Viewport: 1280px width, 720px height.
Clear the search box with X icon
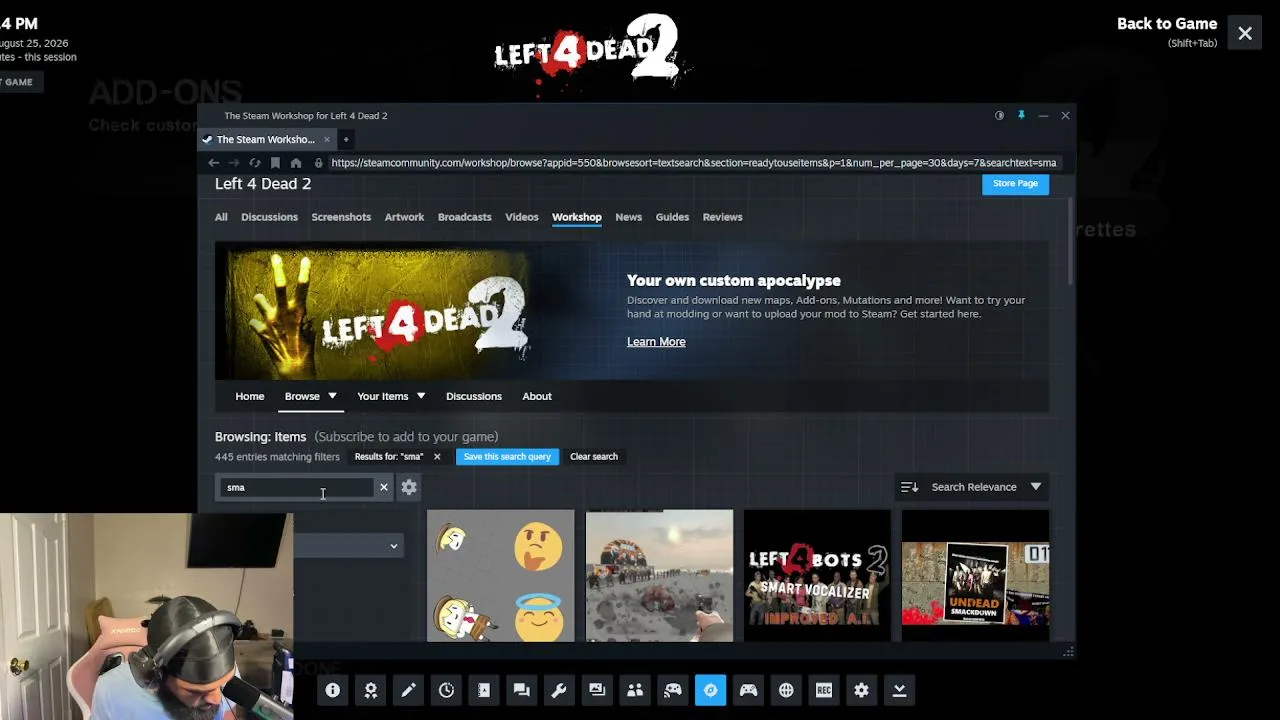(x=383, y=487)
